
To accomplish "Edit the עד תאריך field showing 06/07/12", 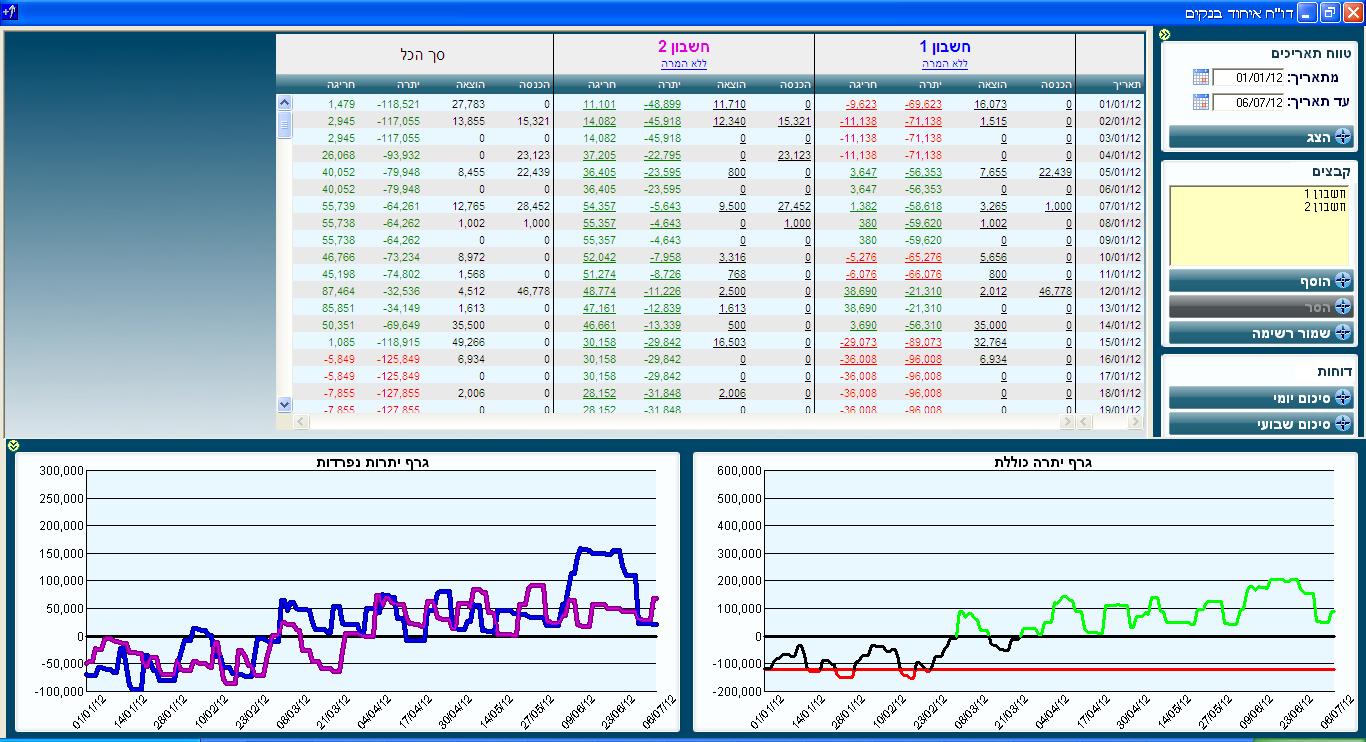I will coord(1248,102).
